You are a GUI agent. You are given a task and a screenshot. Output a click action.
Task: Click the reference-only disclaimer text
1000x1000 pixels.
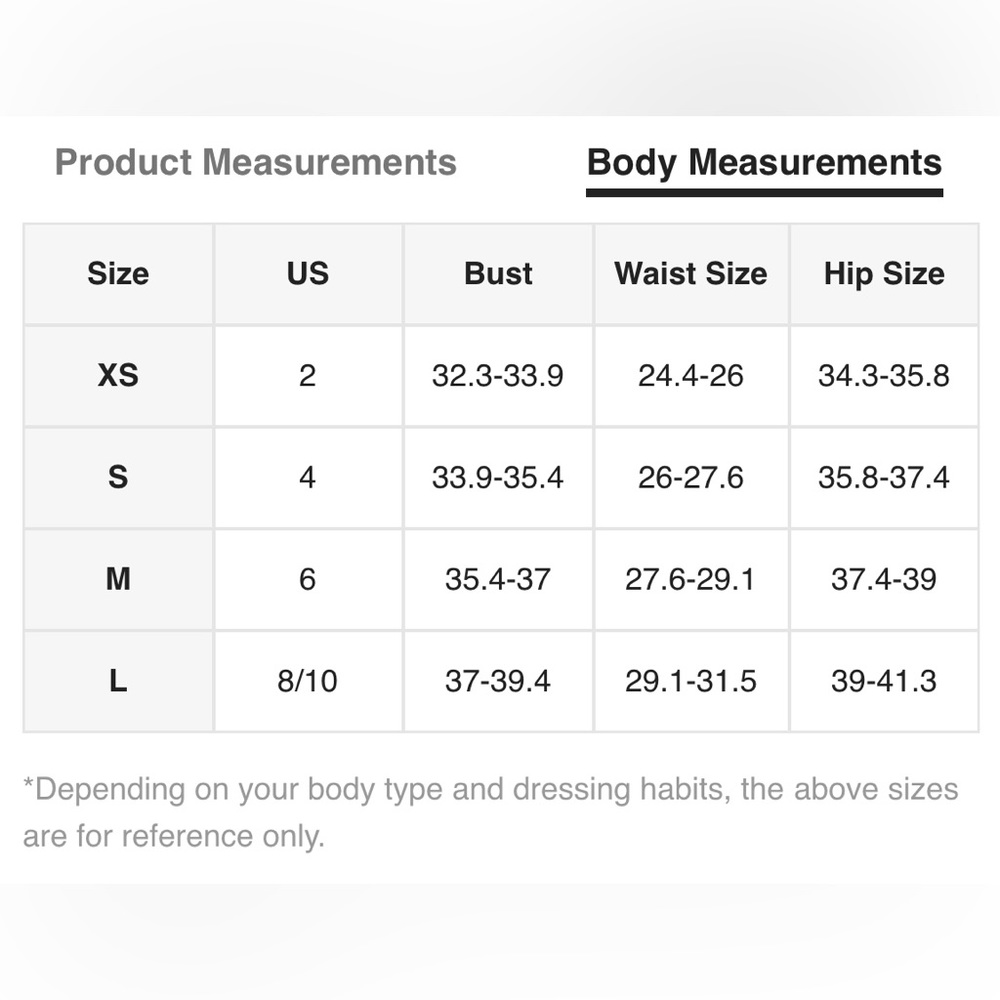490,812
